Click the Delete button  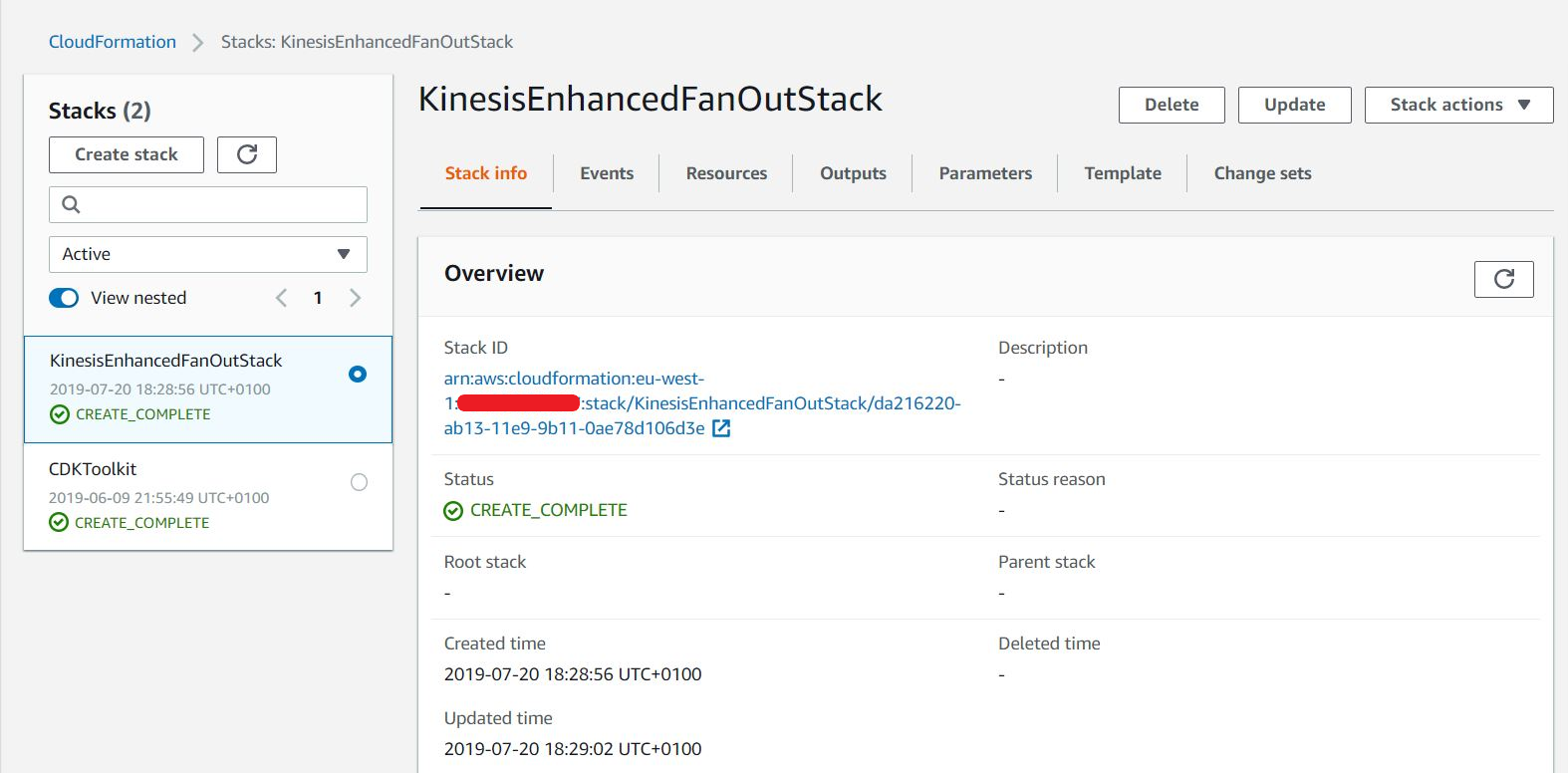click(1172, 105)
